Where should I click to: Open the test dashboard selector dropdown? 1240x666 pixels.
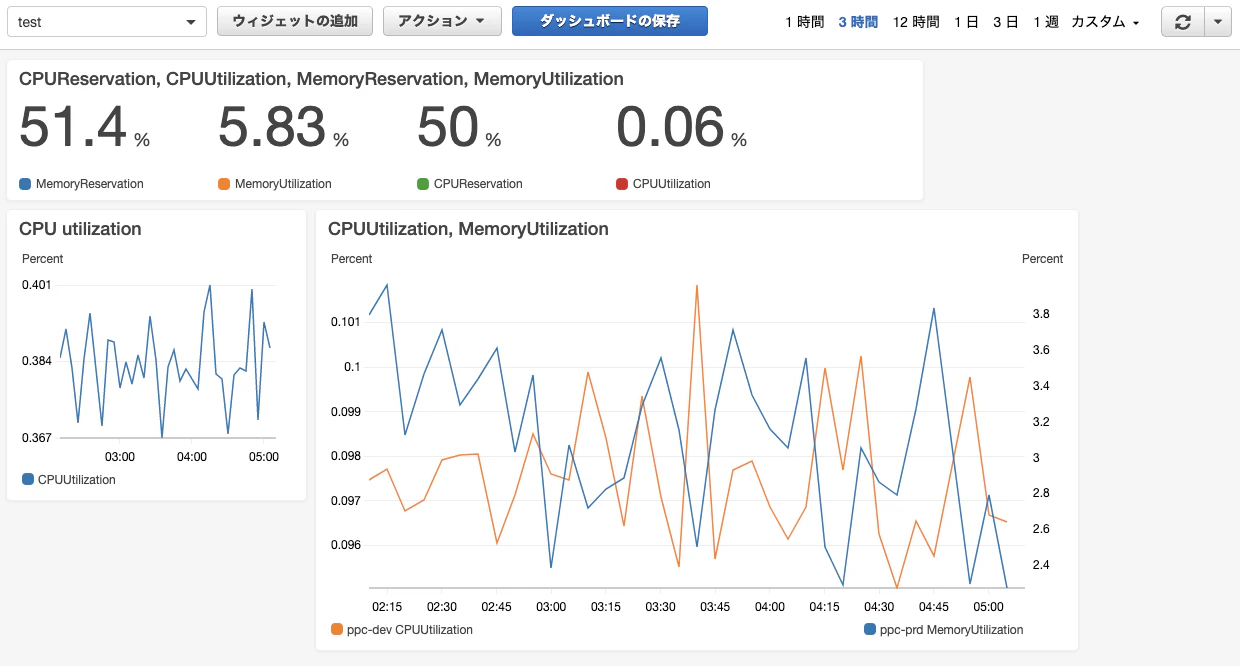[x=107, y=21]
